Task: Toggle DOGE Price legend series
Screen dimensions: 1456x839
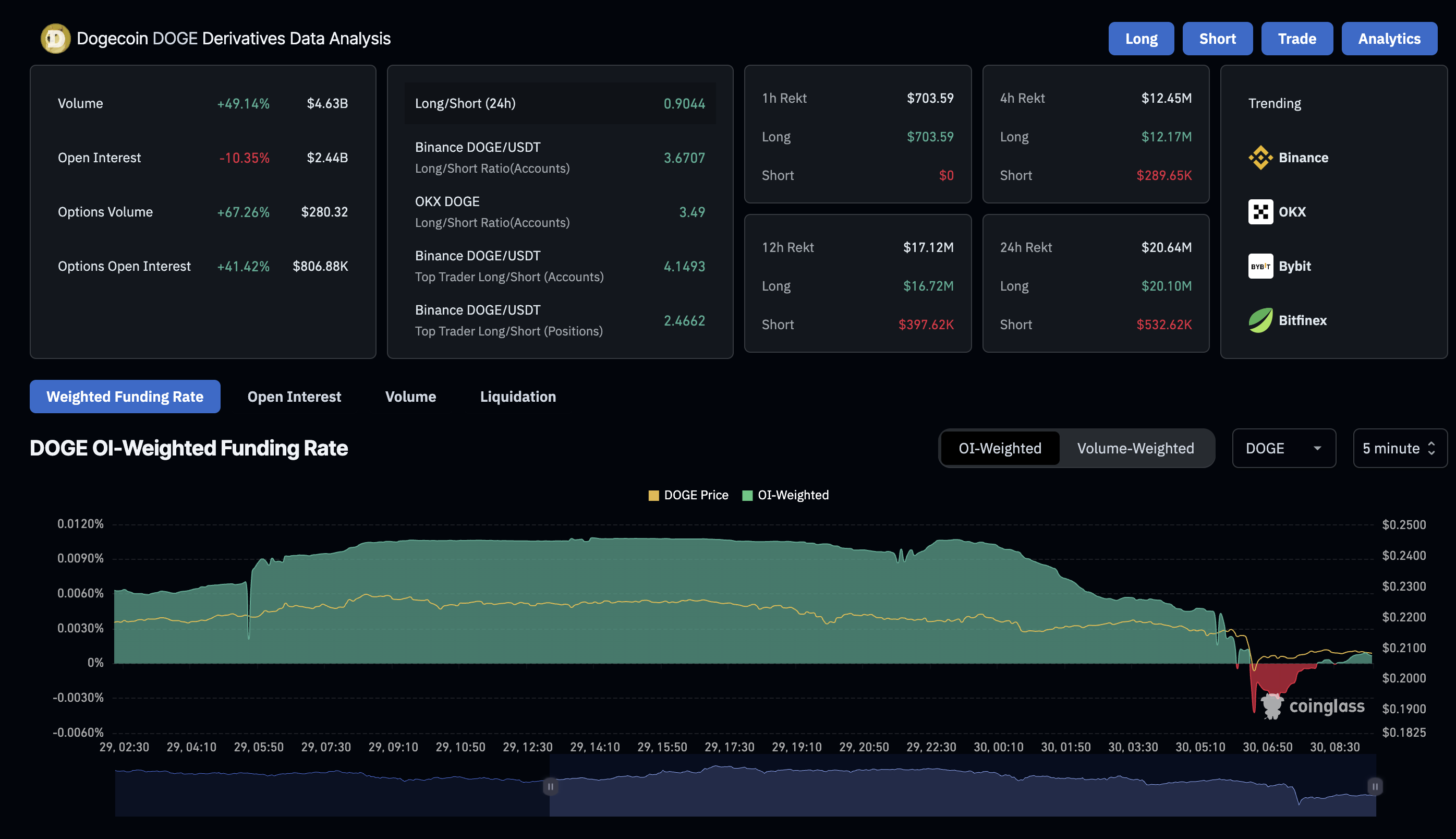Action: (688, 496)
